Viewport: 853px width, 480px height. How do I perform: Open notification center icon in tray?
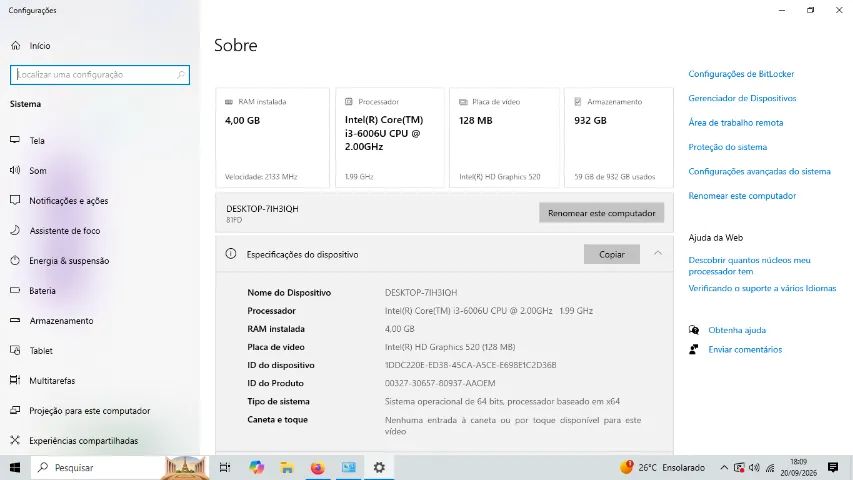pyautogui.click(x=833, y=467)
